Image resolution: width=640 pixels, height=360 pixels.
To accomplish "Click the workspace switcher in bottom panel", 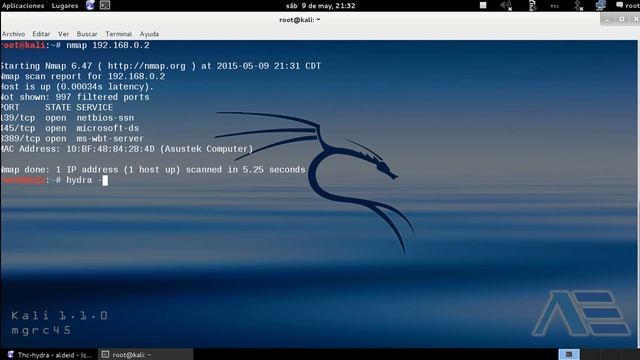I will 569,354.
